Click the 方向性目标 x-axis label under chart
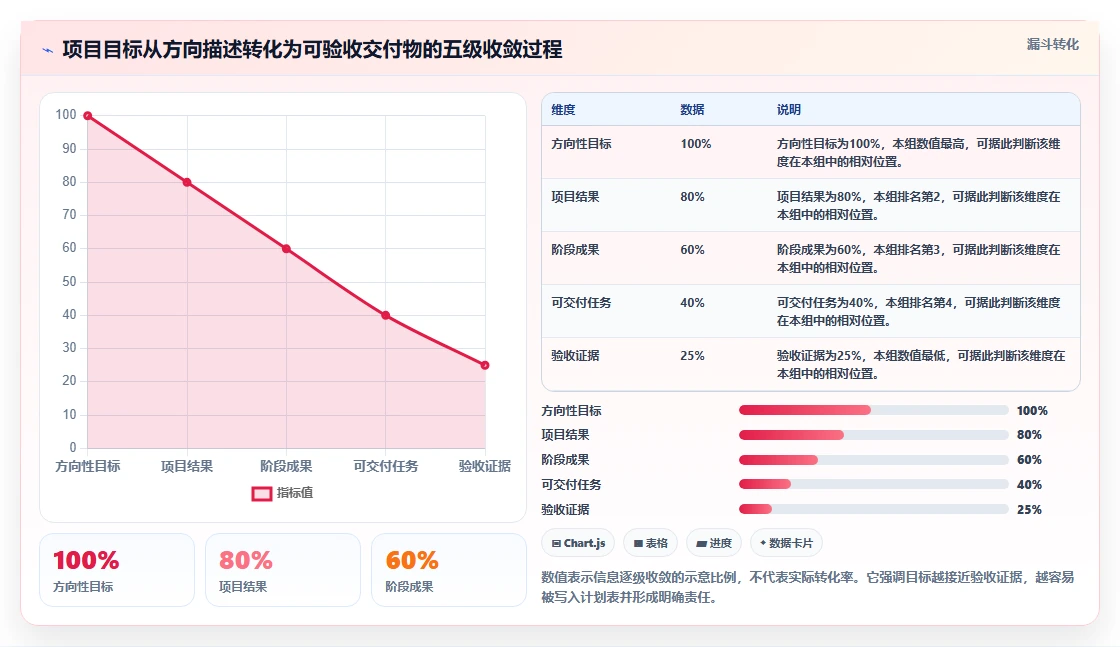 [88, 466]
